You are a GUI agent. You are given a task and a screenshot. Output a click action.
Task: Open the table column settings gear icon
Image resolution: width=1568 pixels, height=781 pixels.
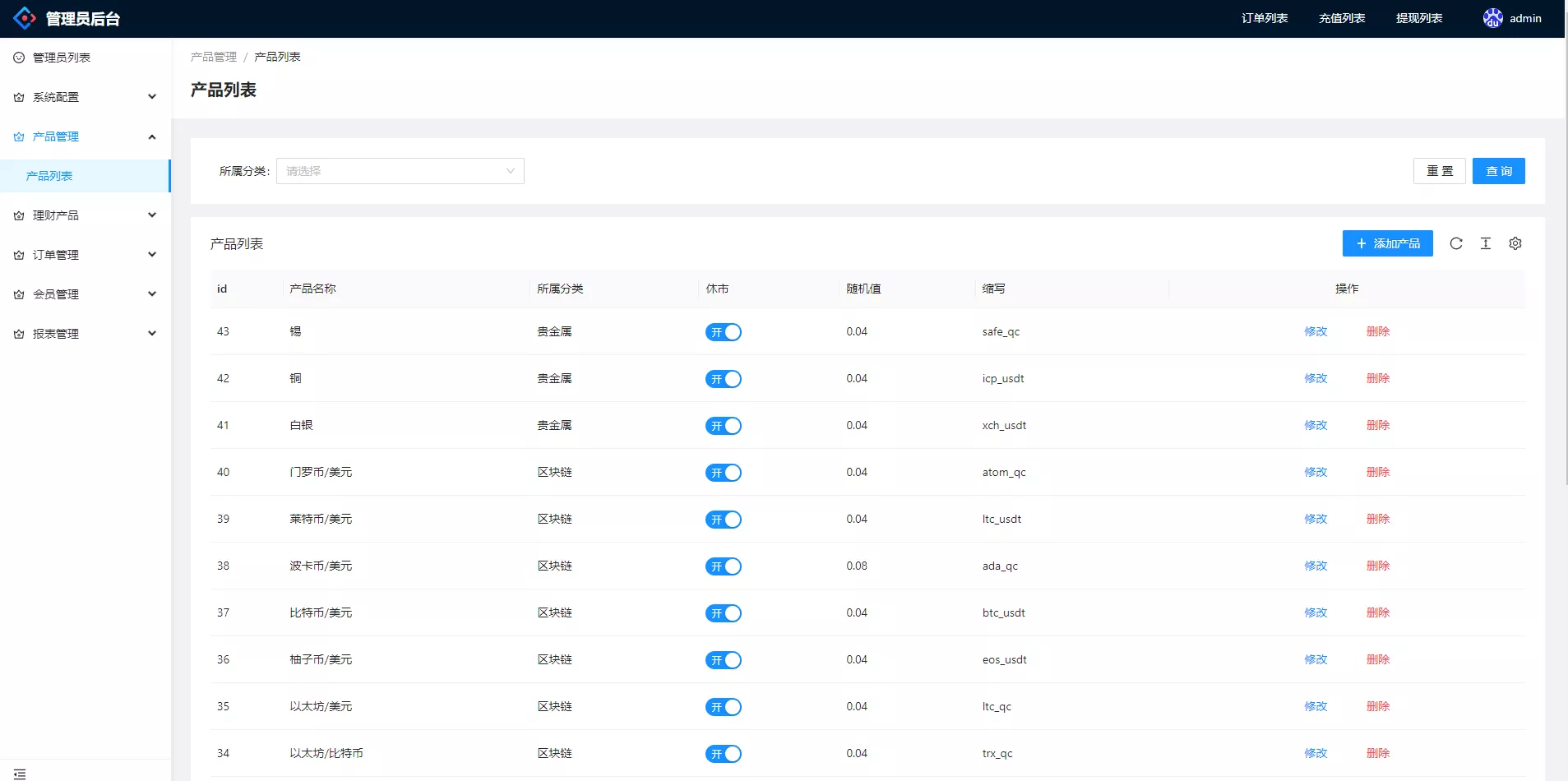click(x=1515, y=243)
